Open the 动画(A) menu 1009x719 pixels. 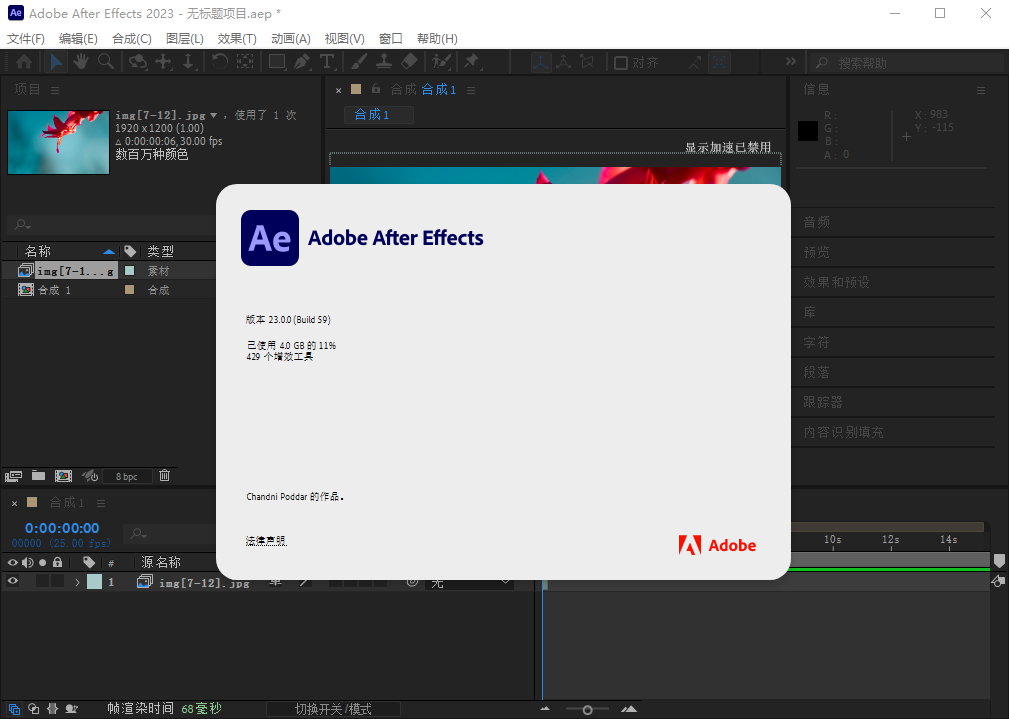coord(291,39)
